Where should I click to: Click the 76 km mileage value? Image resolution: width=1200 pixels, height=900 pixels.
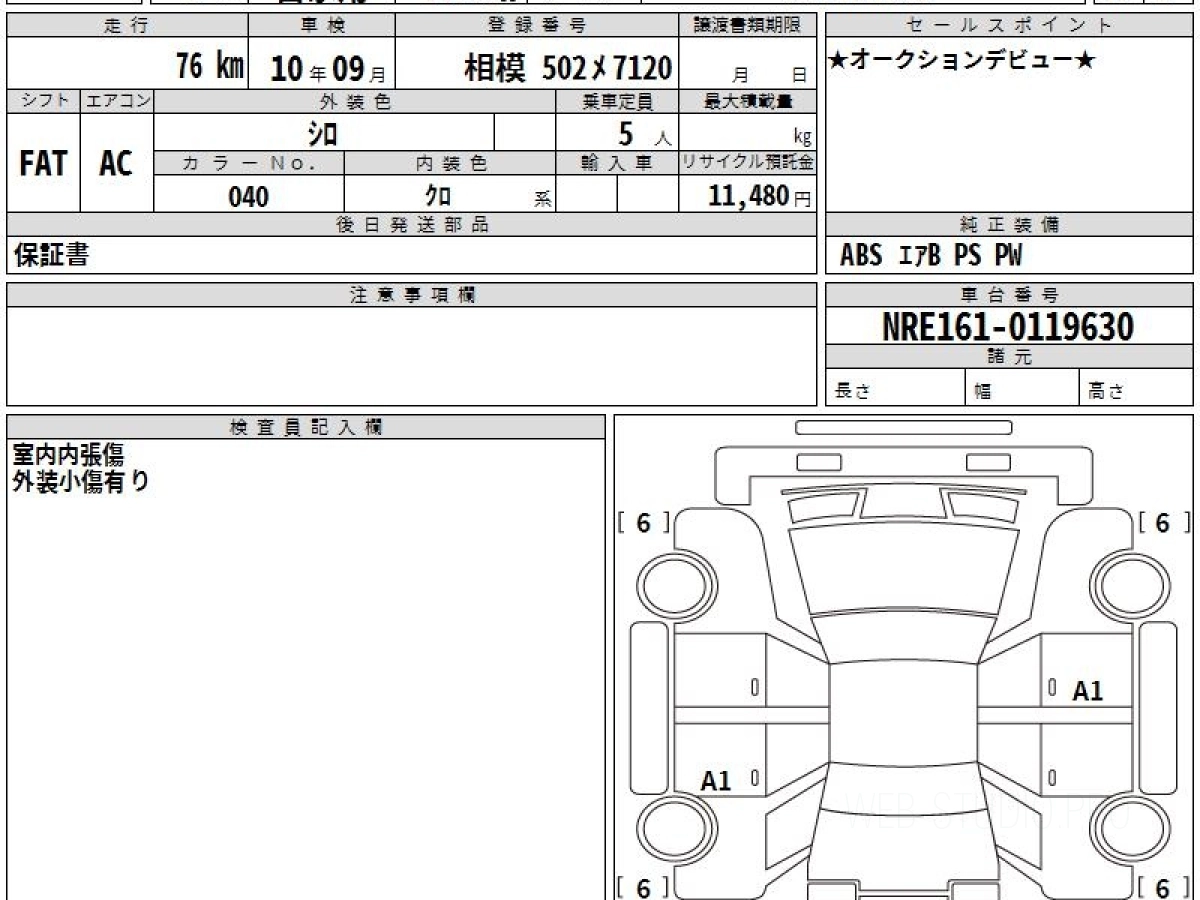pyautogui.click(x=209, y=67)
